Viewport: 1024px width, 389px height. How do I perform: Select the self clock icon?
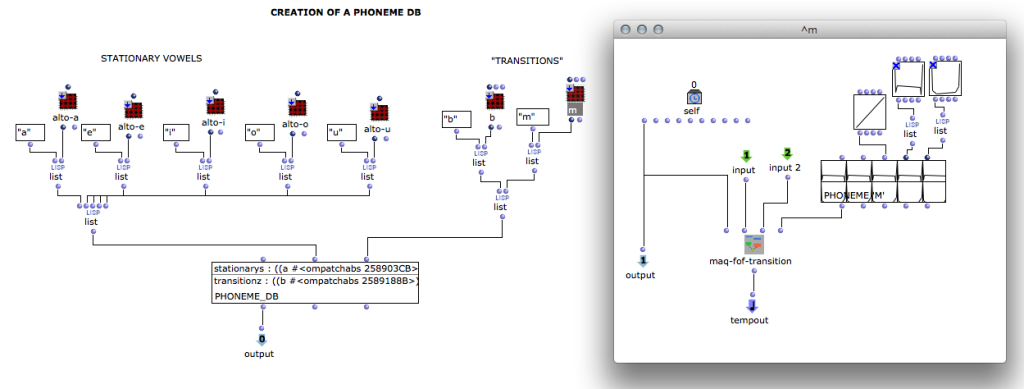click(694, 97)
